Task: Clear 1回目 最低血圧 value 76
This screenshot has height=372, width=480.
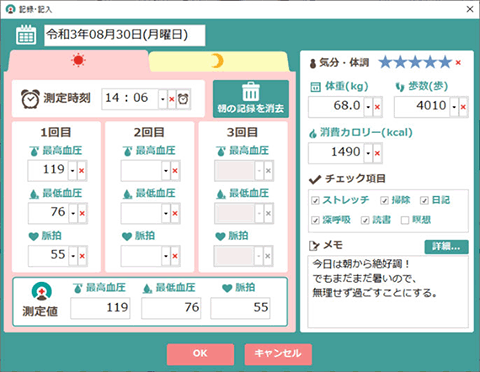Action: click(x=82, y=213)
